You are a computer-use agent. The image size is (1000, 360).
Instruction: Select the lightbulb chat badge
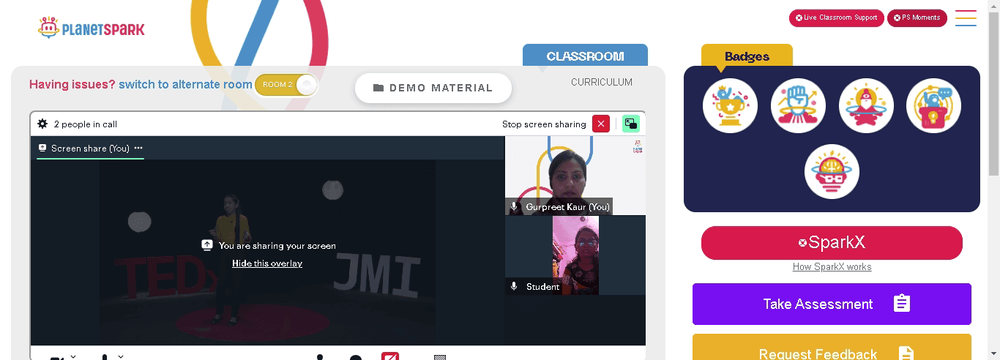click(x=934, y=105)
